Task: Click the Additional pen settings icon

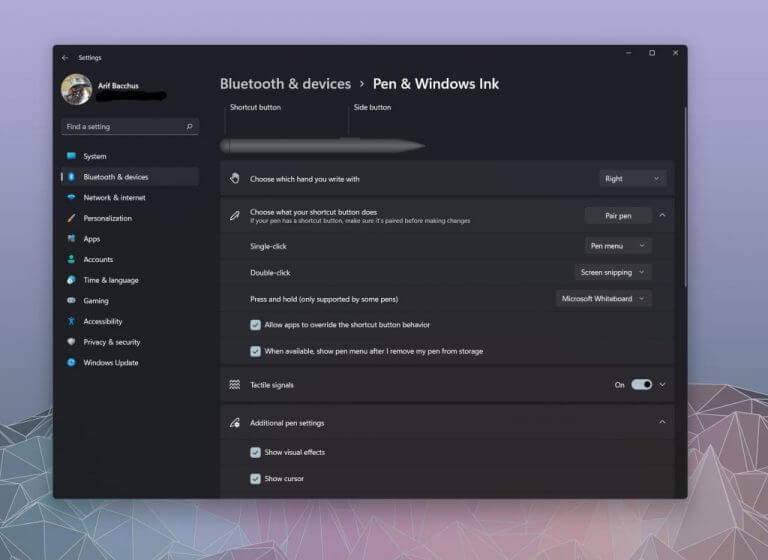Action: 235,422
